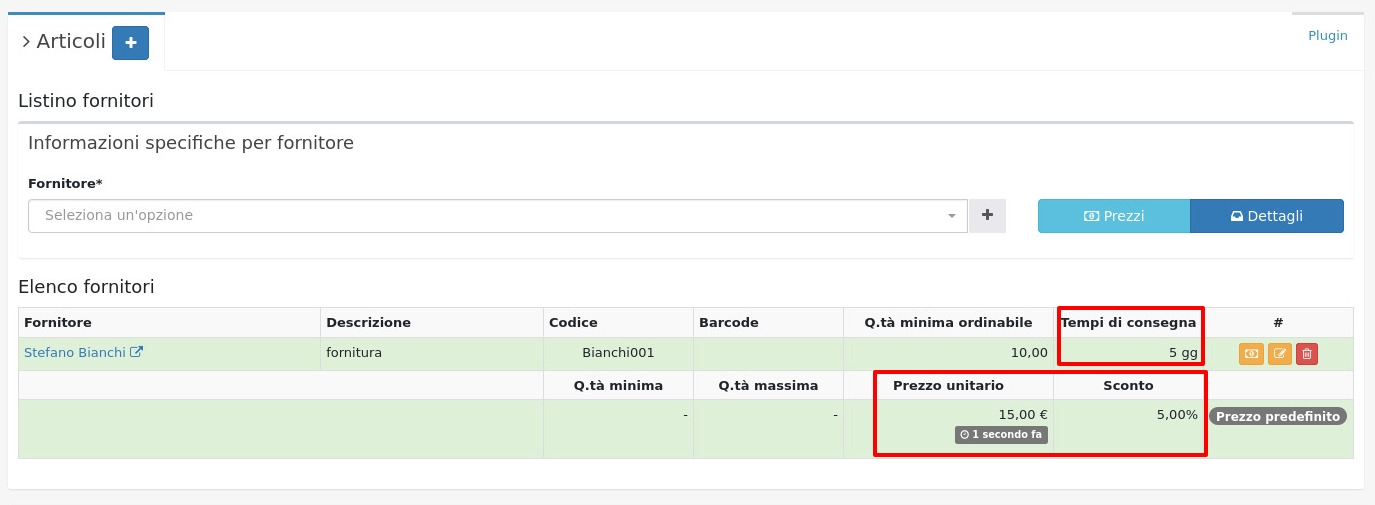Image resolution: width=1375 pixels, height=505 pixels.
Task: Click the 'Prezzo predefinito' badge
Action: point(1277,416)
